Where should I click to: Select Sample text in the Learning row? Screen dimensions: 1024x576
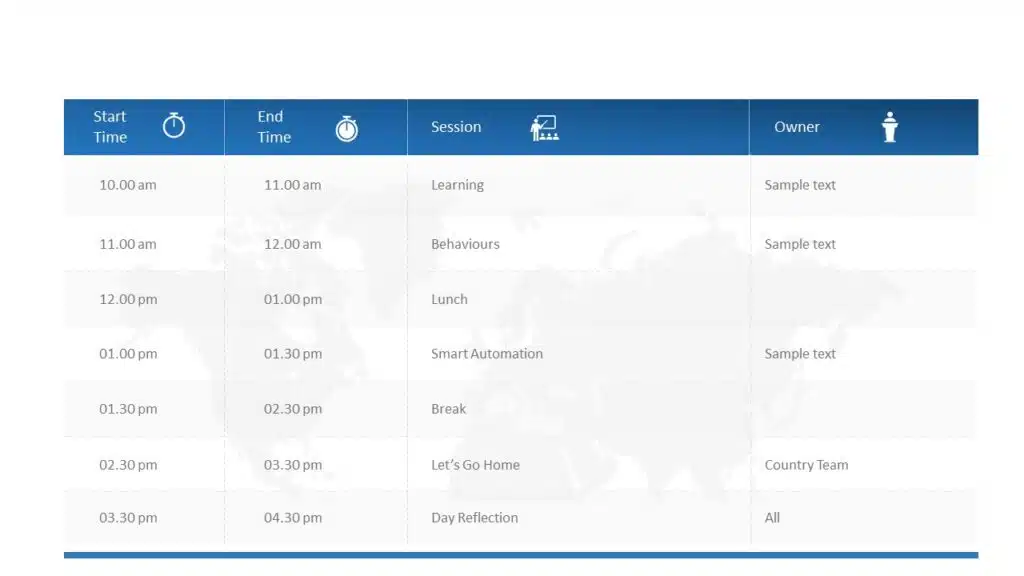pyautogui.click(x=800, y=185)
